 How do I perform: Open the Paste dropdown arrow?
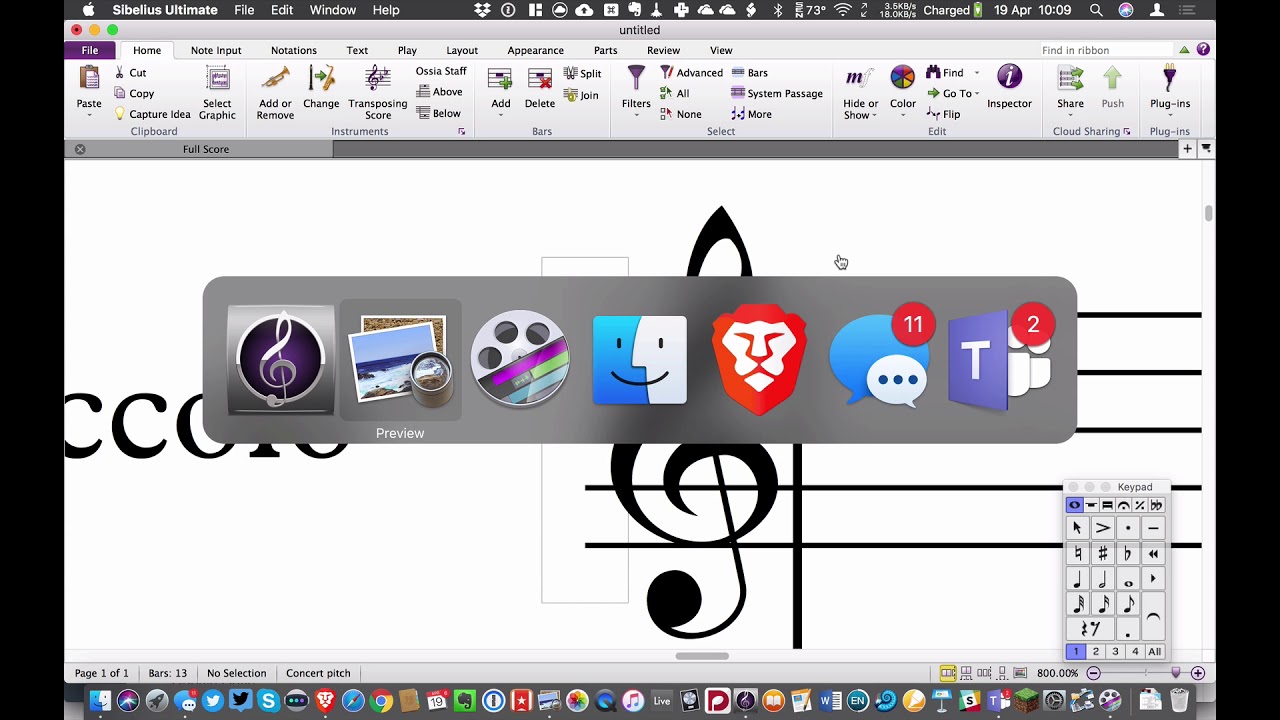coord(89,115)
